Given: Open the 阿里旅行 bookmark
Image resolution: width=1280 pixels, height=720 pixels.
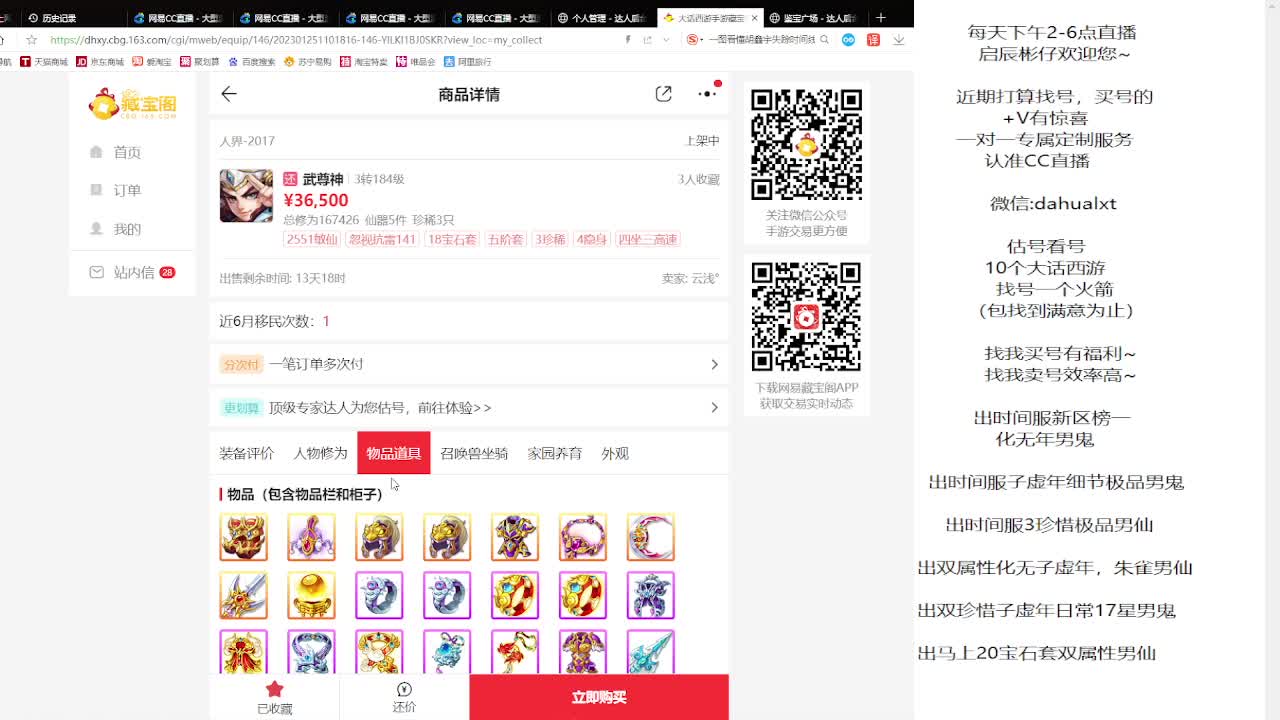Looking at the screenshot, I should pyautogui.click(x=467, y=62).
